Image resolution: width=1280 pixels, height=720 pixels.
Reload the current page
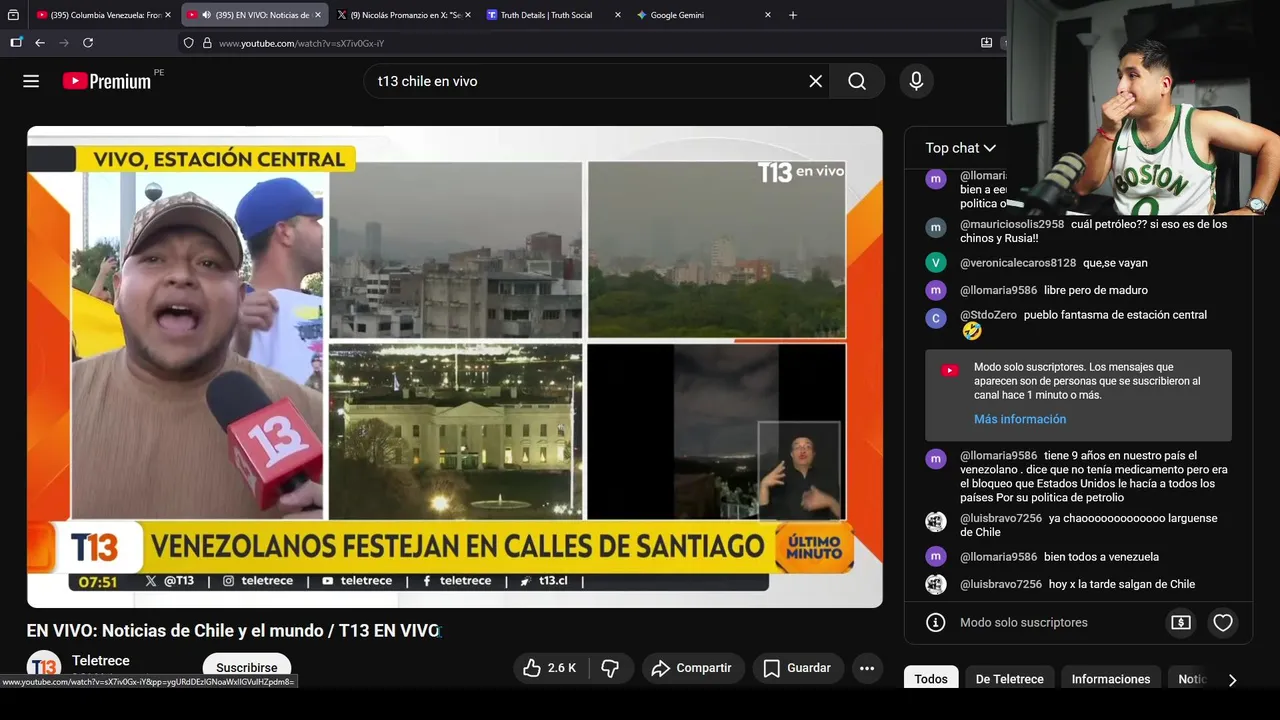[88, 43]
